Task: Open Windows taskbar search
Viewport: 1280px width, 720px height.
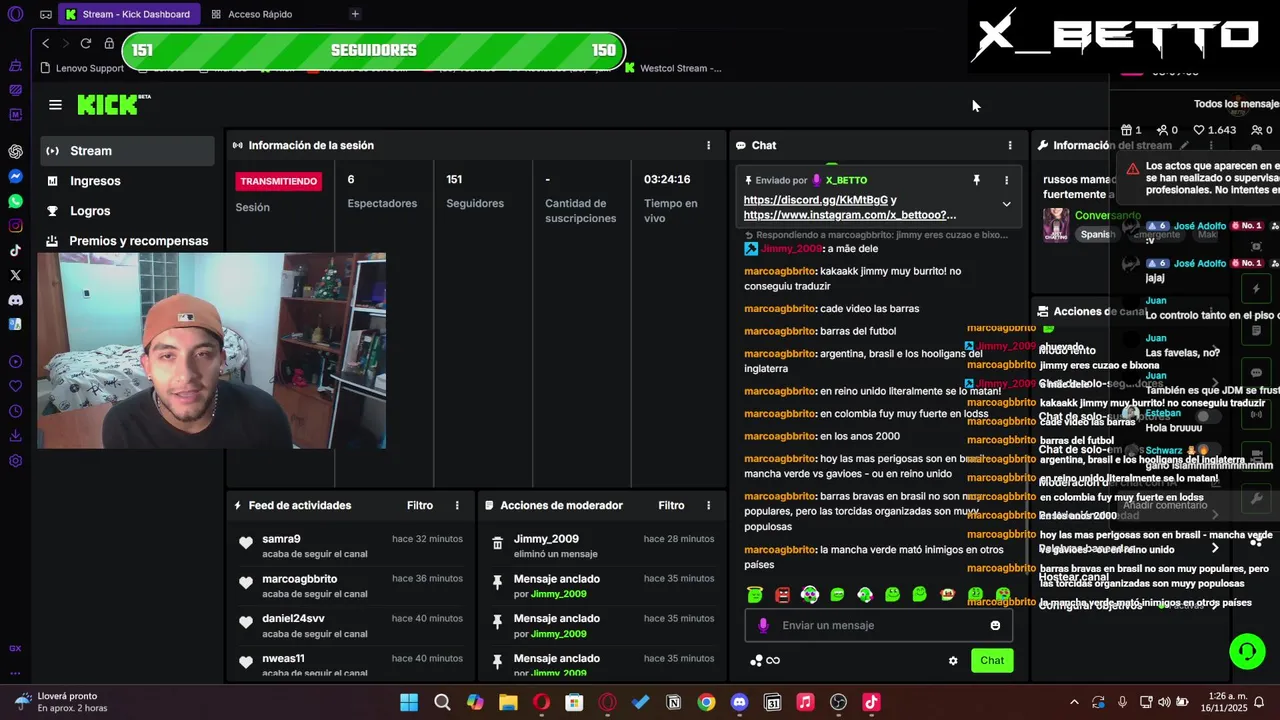Action: 442,702
